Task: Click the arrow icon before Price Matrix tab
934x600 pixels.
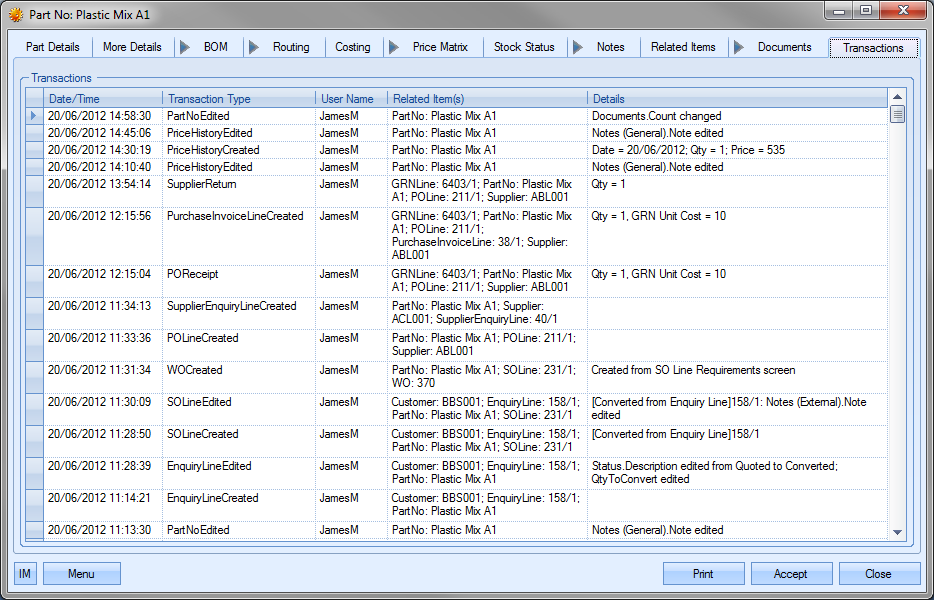Action: [393, 47]
